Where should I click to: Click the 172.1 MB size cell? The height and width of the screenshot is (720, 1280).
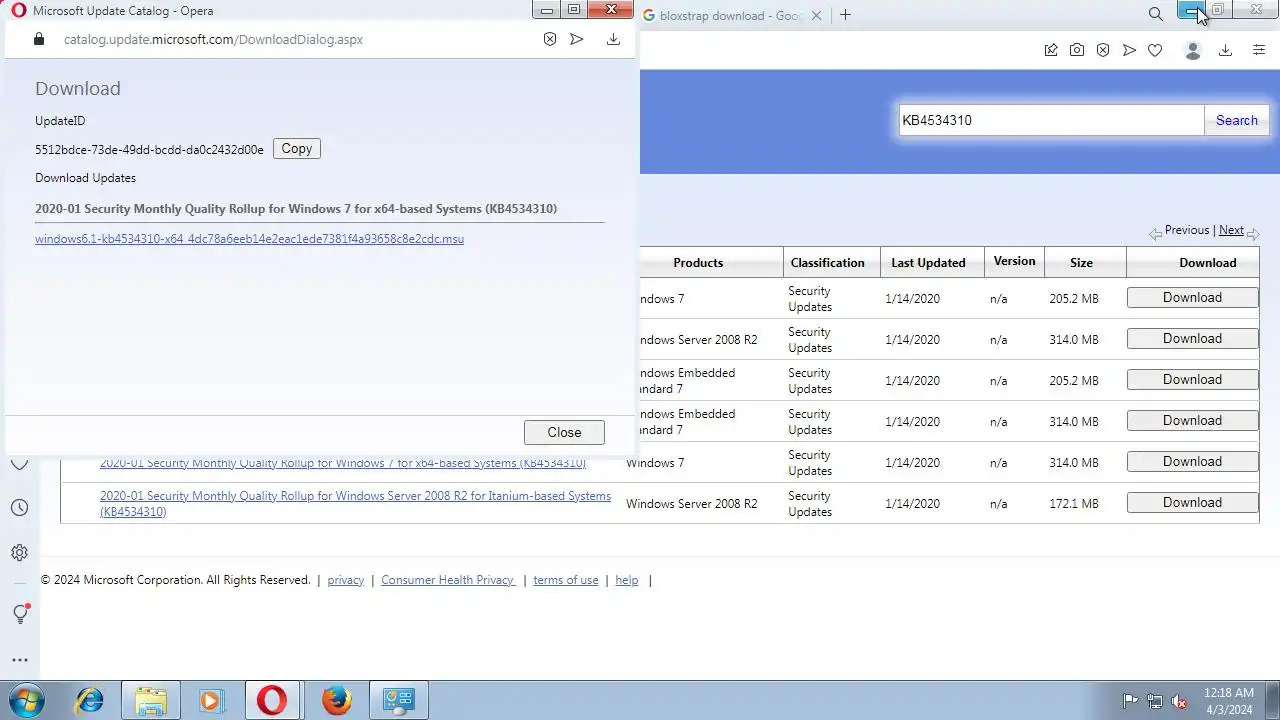pos(1074,504)
